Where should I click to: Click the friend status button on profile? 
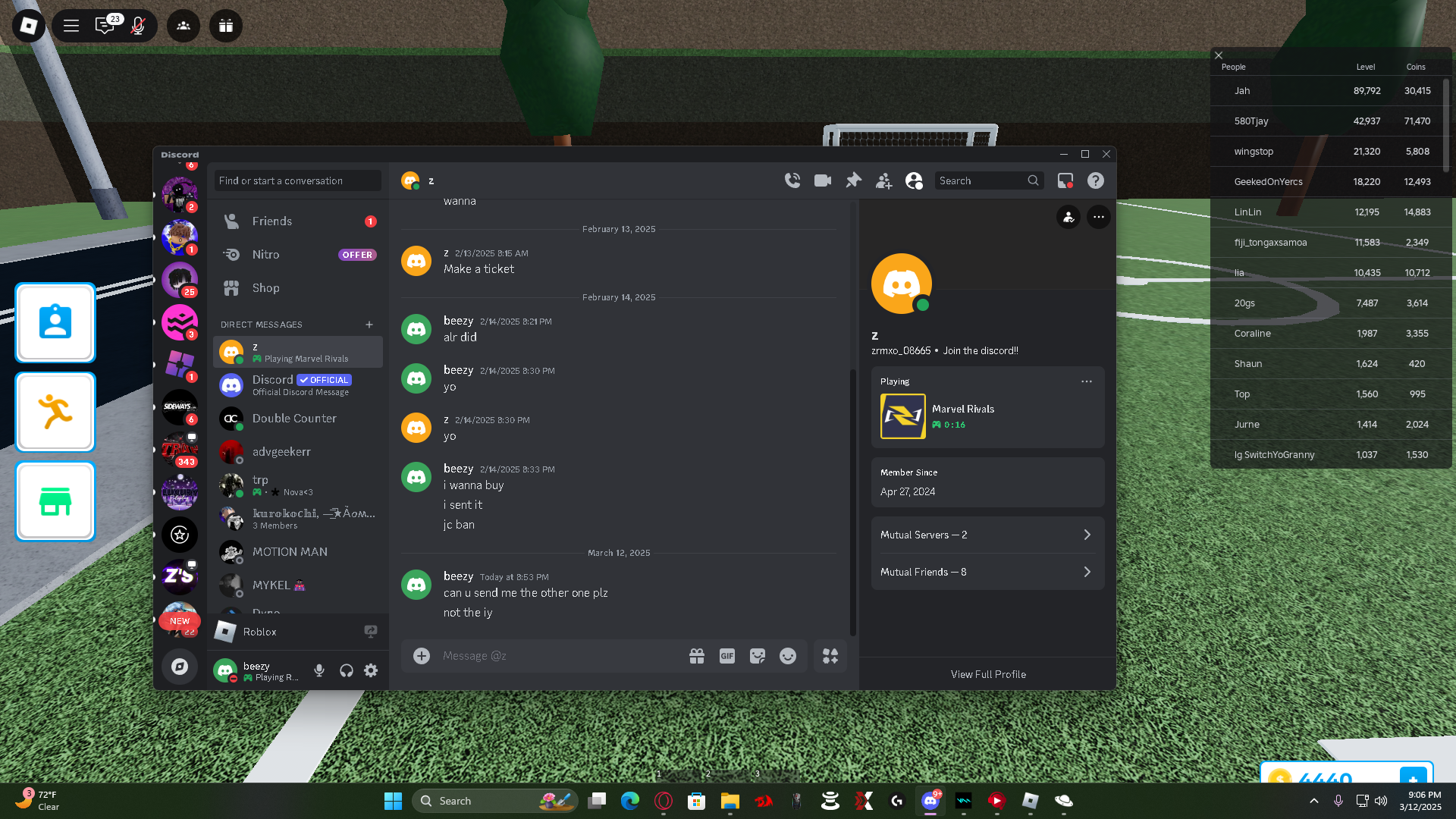click(x=1068, y=217)
